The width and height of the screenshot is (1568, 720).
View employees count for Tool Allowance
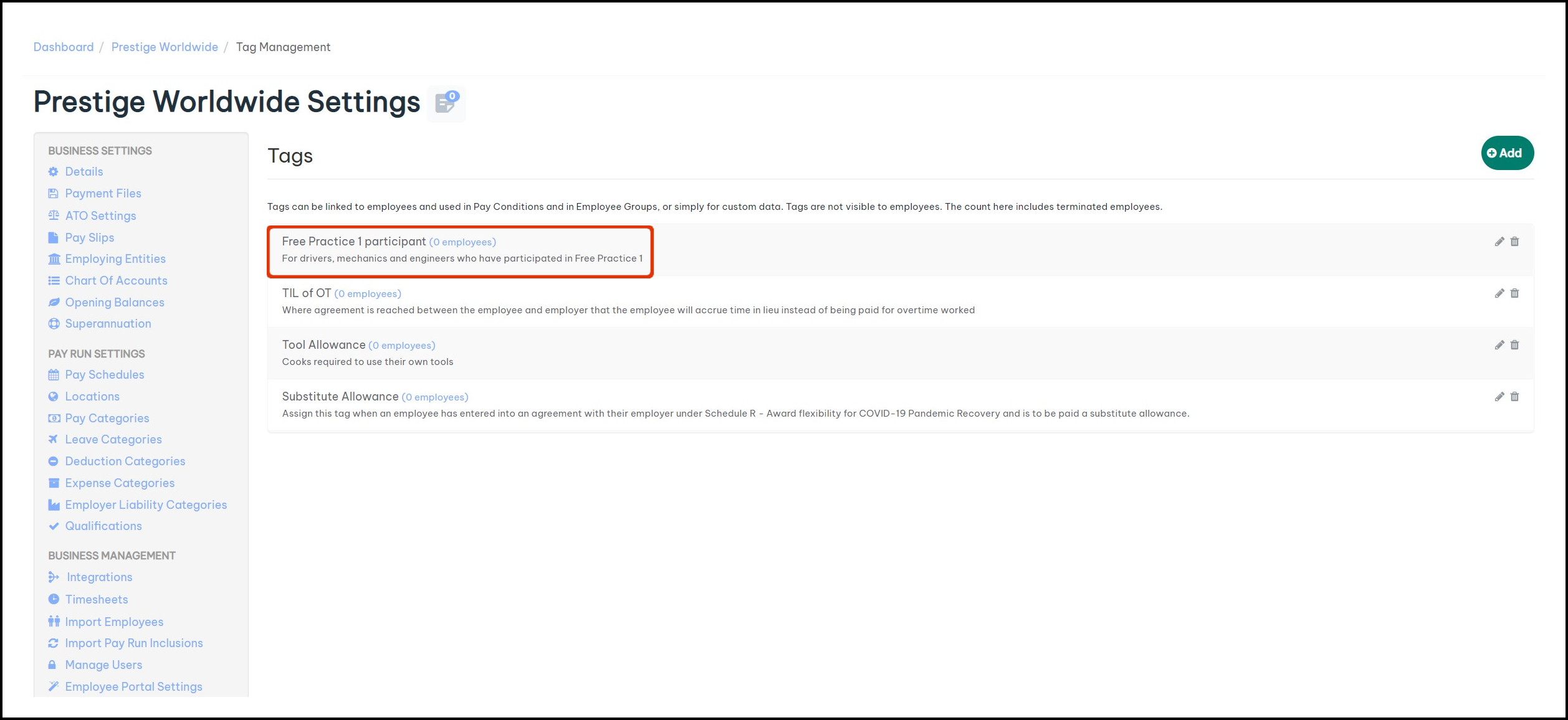click(x=402, y=346)
